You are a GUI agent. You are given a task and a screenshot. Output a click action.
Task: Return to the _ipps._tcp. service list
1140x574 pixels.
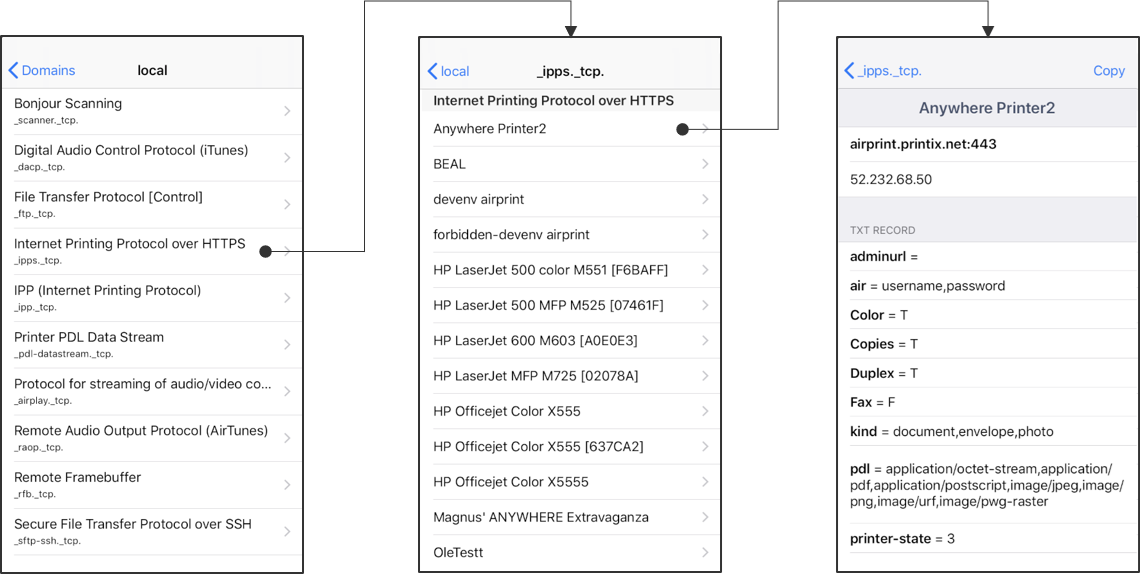tap(883, 71)
